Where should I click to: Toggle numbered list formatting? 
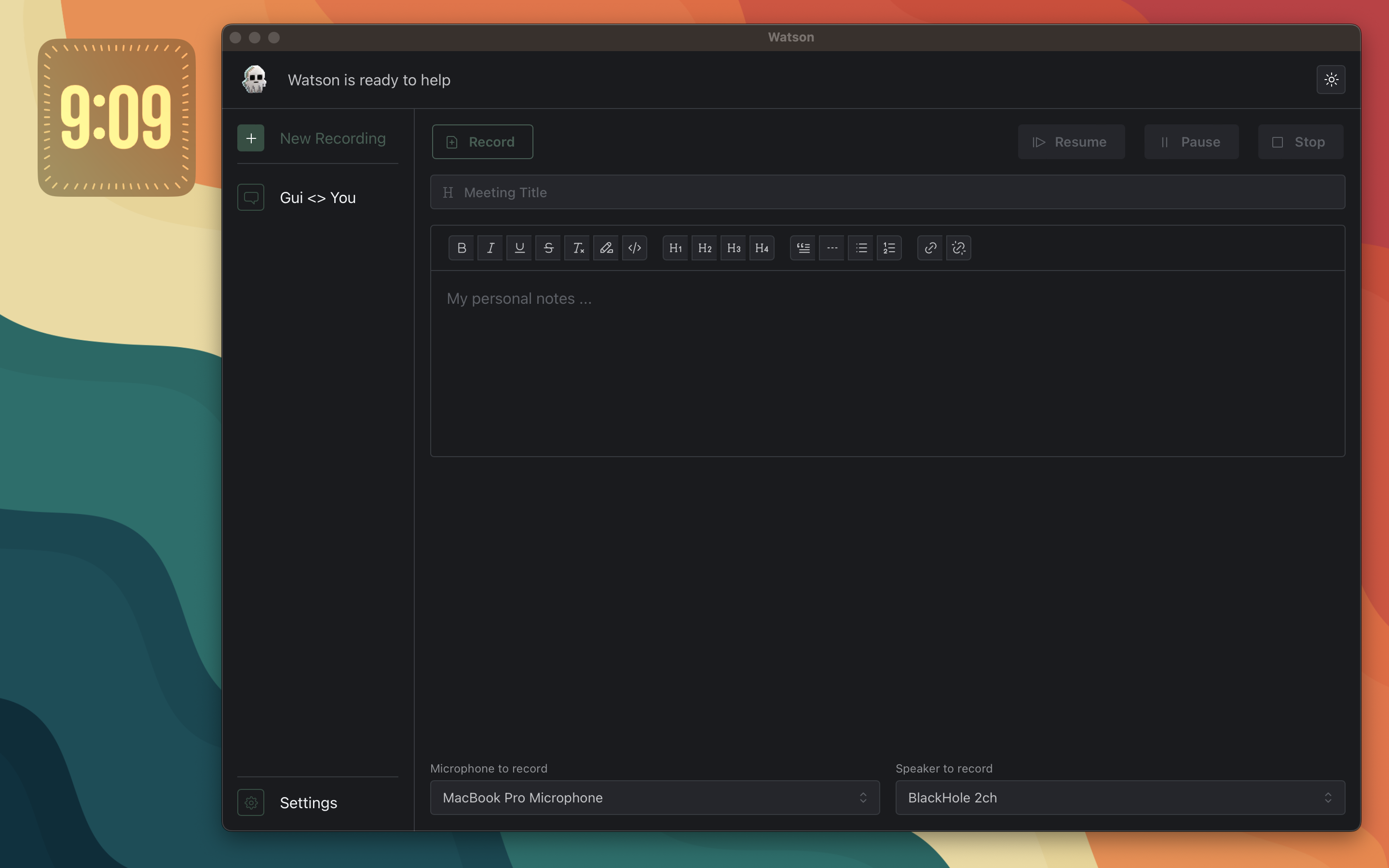[889, 248]
